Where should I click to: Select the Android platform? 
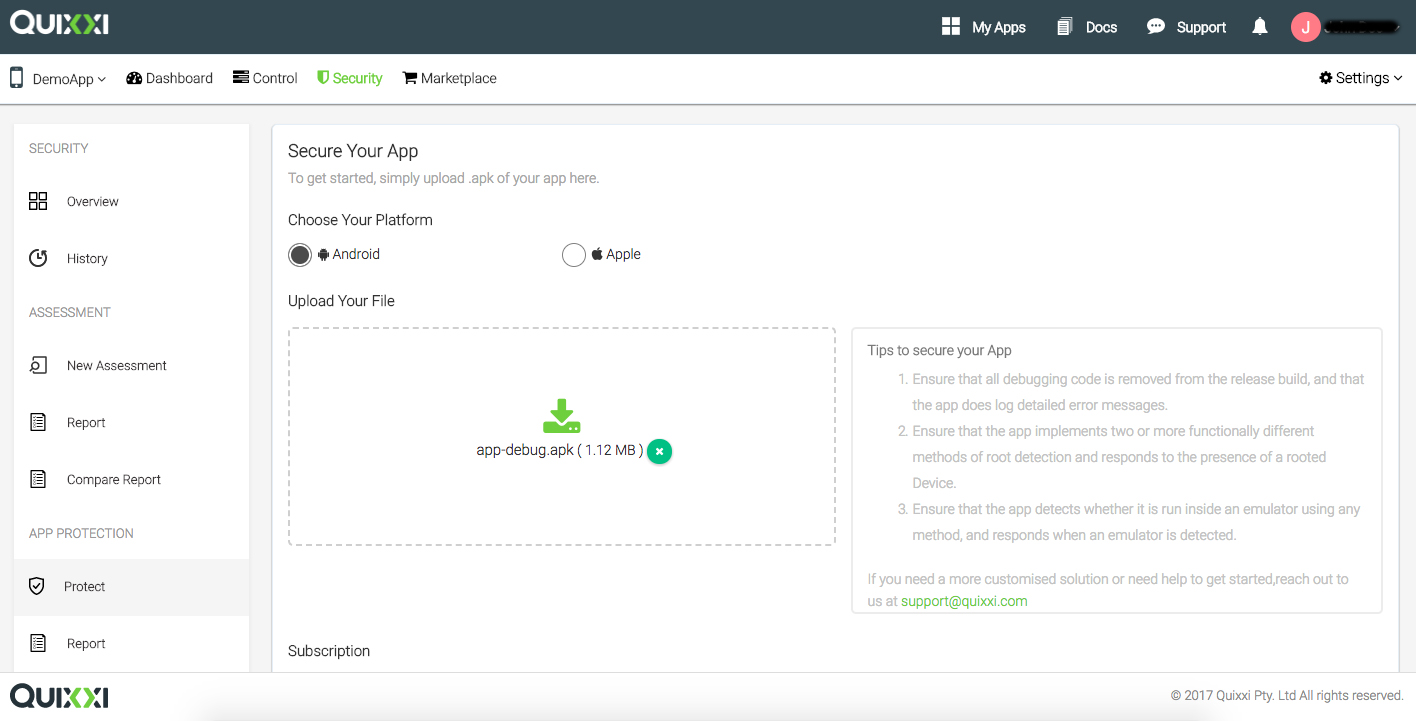point(299,254)
